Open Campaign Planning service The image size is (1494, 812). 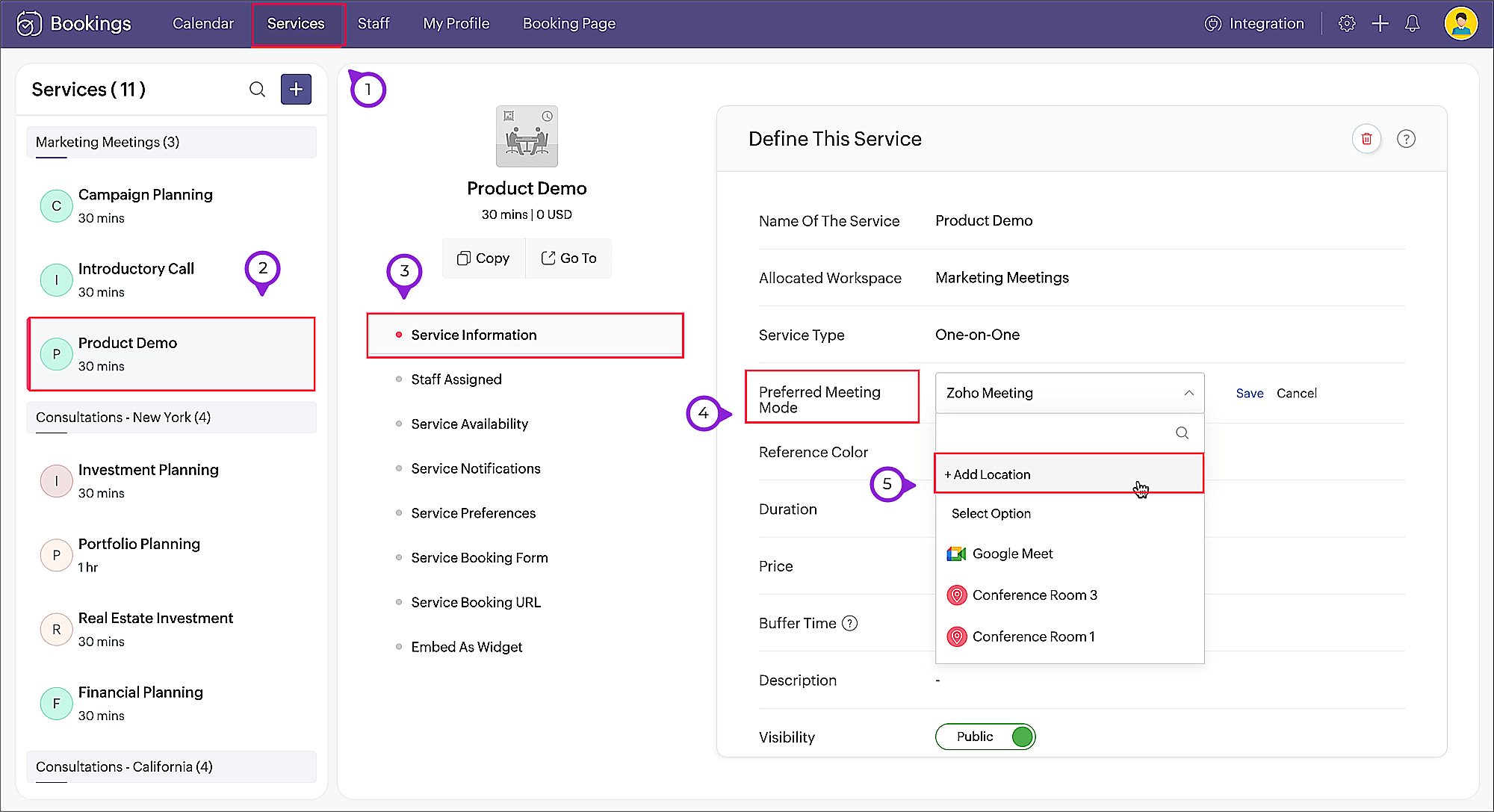[x=171, y=206]
